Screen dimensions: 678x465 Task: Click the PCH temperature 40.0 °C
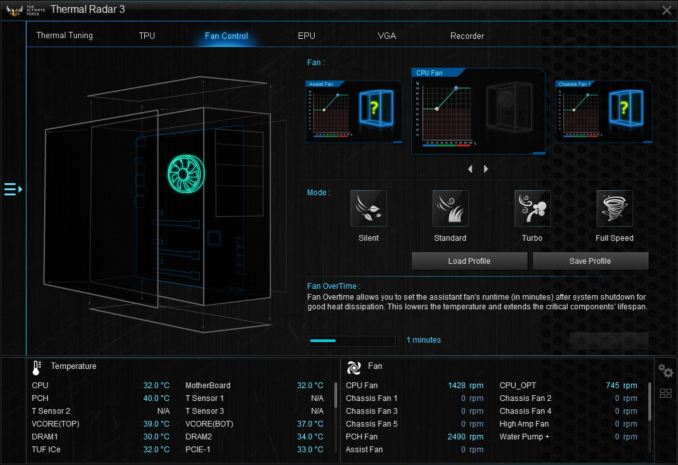pyautogui.click(x=157, y=398)
